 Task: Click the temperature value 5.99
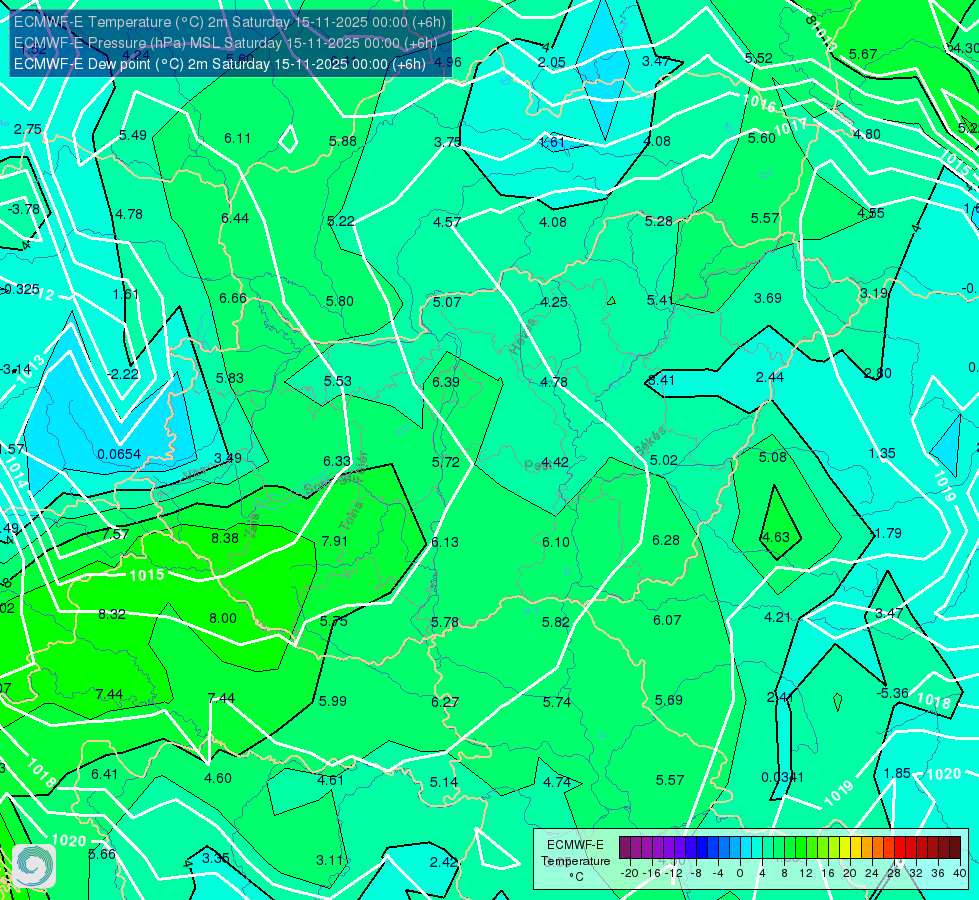333,701
